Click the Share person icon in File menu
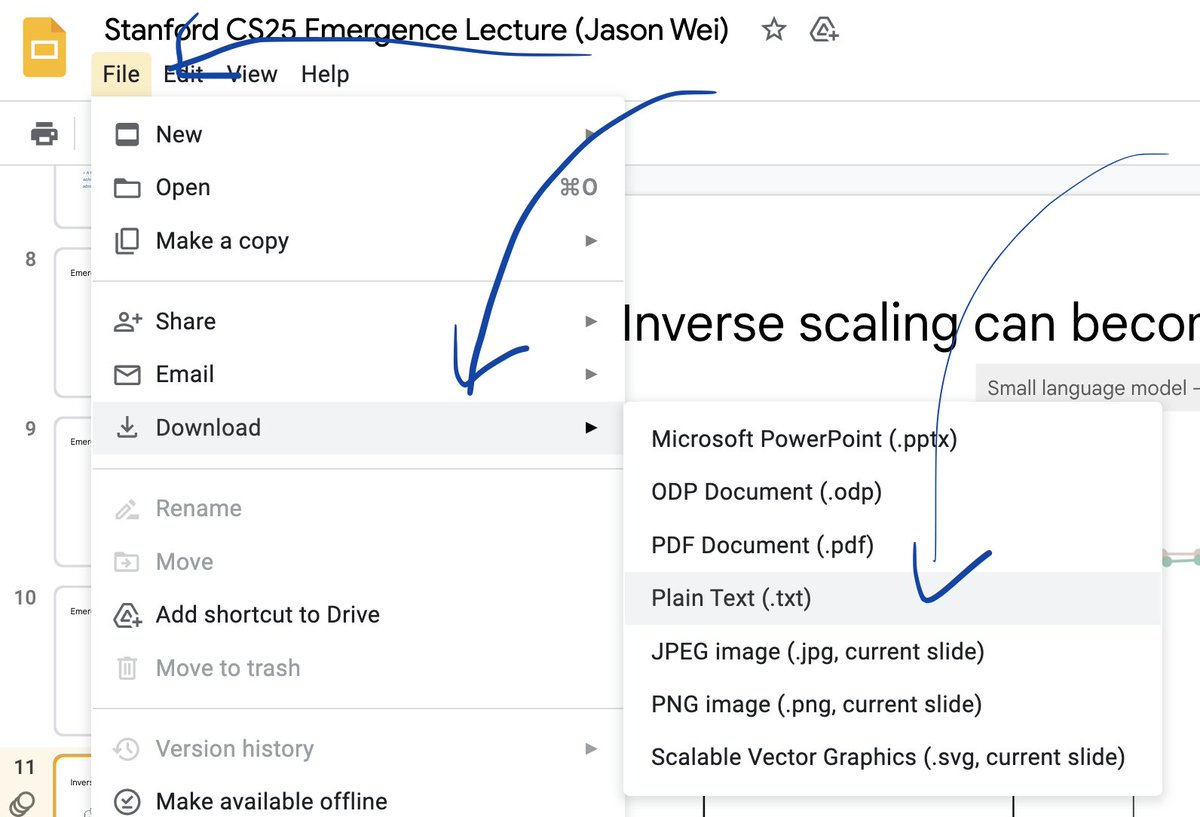The height and width of the screenshot is (817, 1200). click(x=126, y=321)
